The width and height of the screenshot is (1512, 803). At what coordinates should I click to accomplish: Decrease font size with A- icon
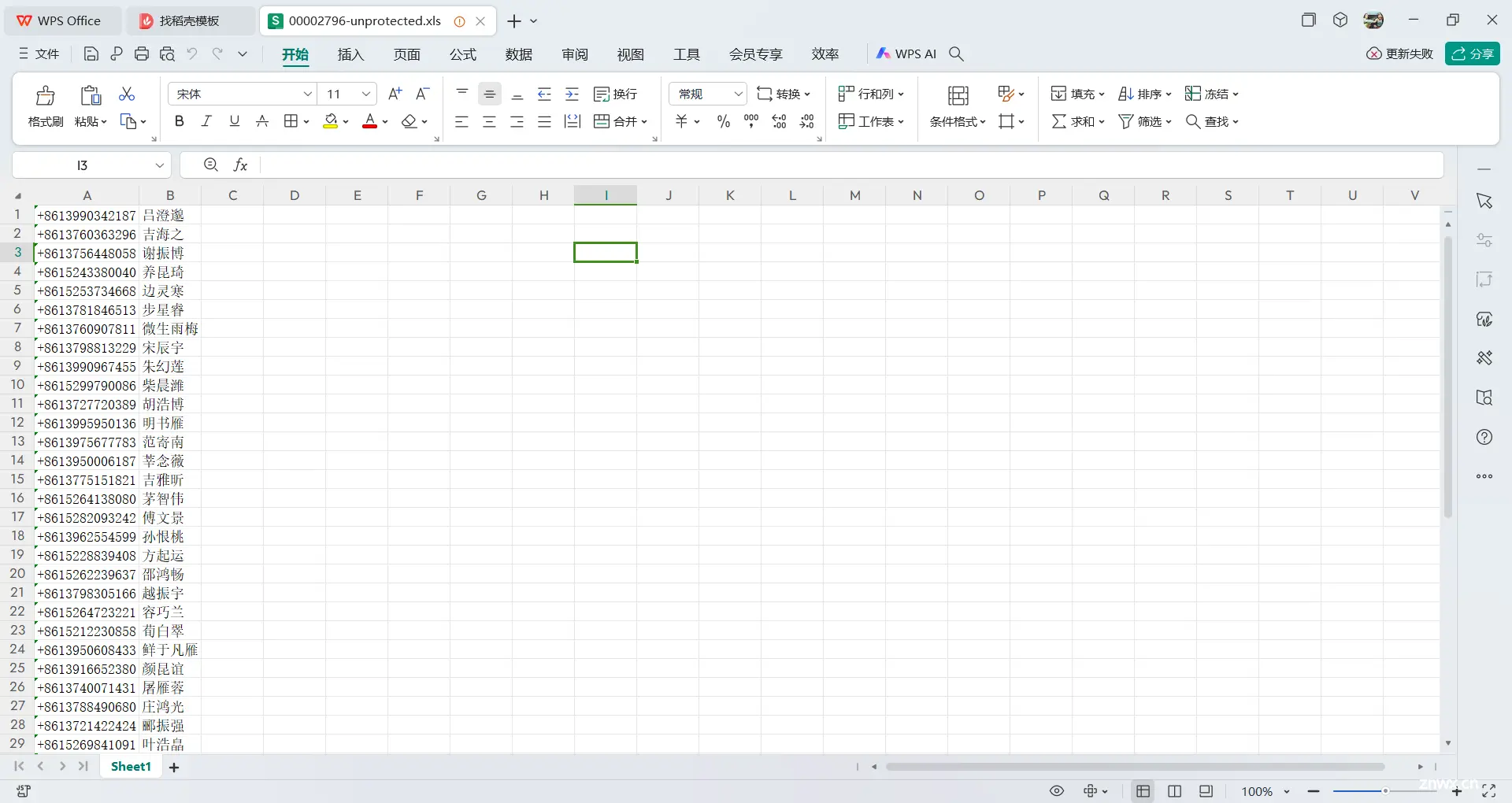[423, 94]
